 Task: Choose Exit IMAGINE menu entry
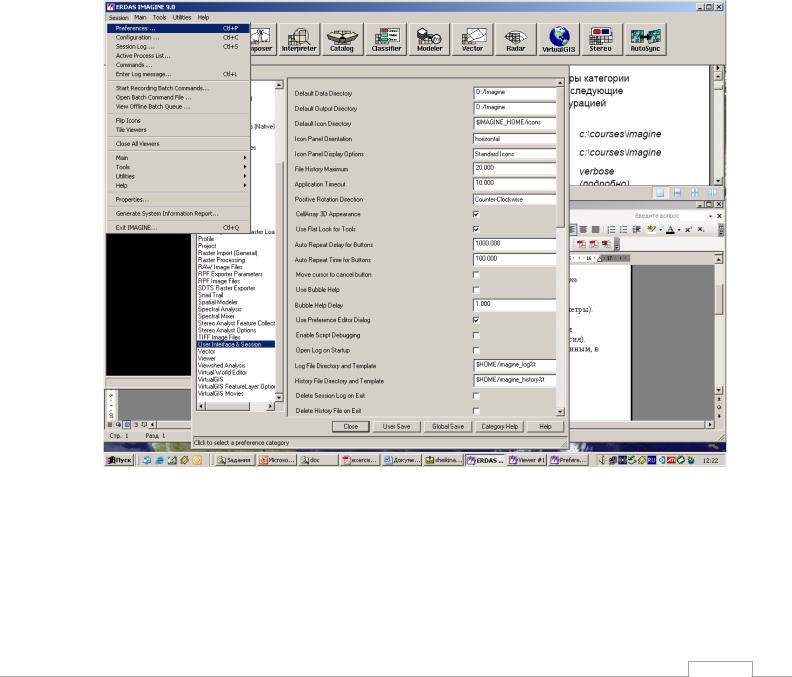click(178, 228)
